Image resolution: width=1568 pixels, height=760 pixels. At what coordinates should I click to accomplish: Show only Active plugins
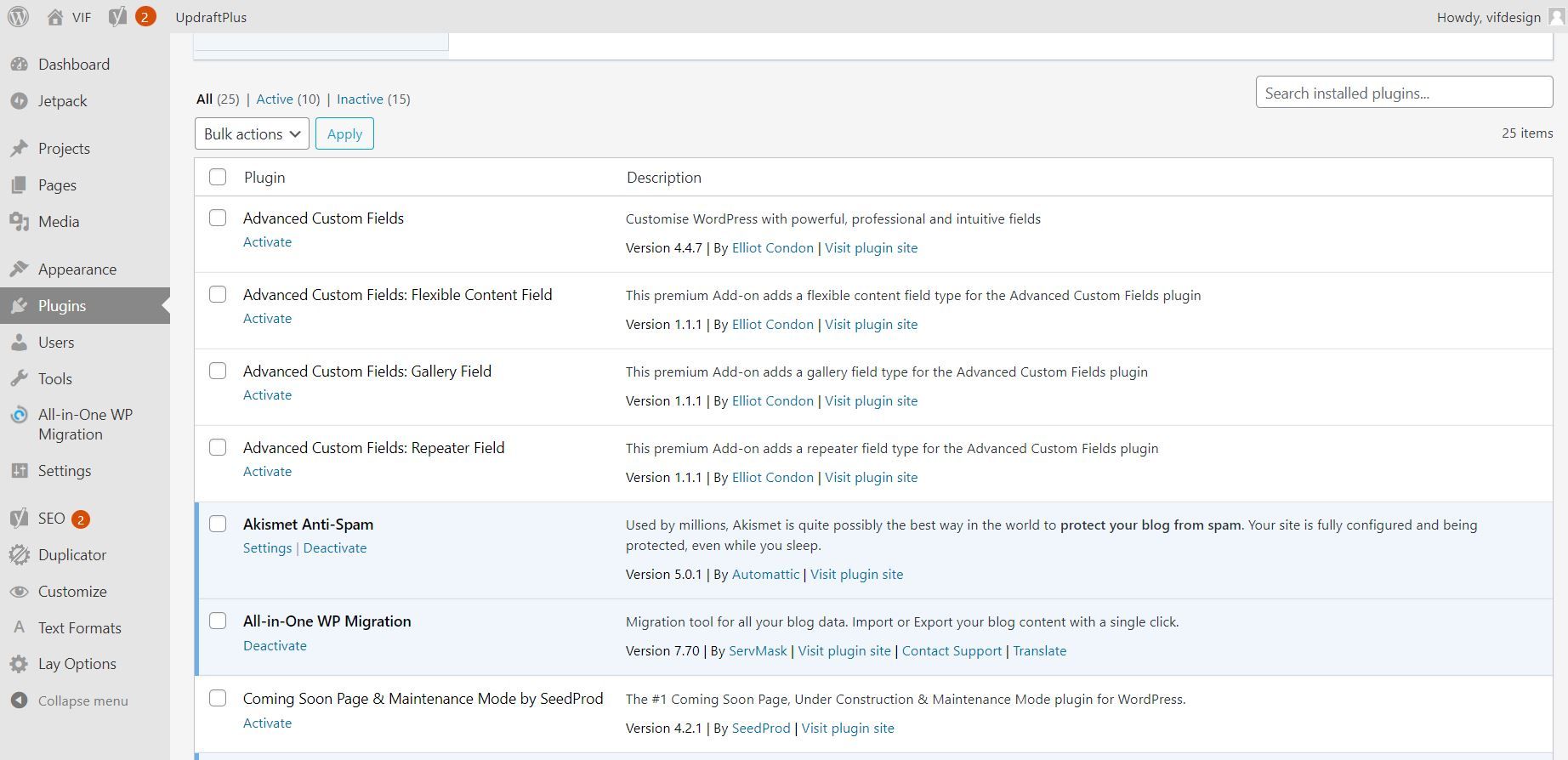[x=274, y=99]
